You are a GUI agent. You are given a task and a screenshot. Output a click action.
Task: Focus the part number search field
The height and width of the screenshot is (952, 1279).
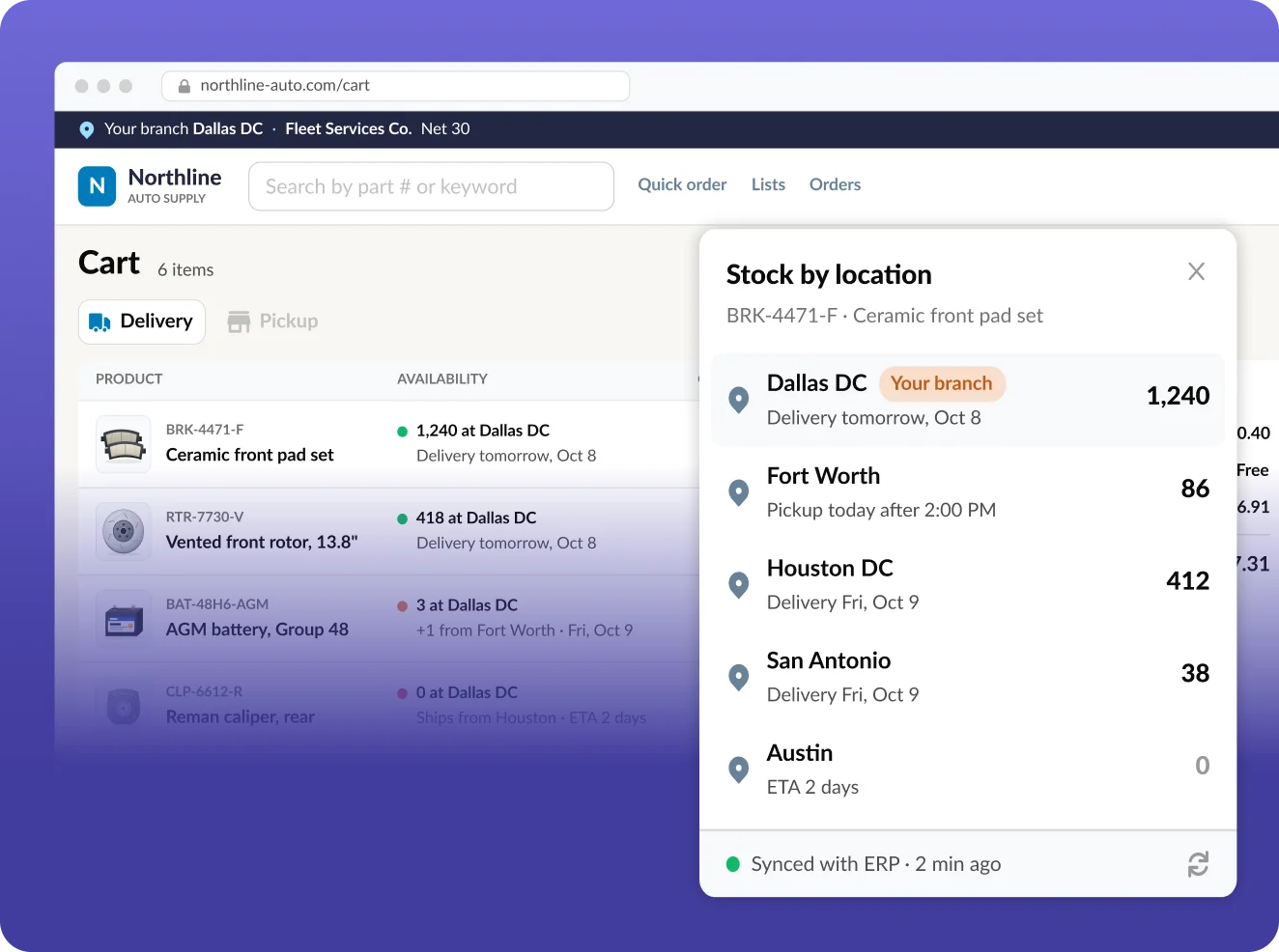432,186
